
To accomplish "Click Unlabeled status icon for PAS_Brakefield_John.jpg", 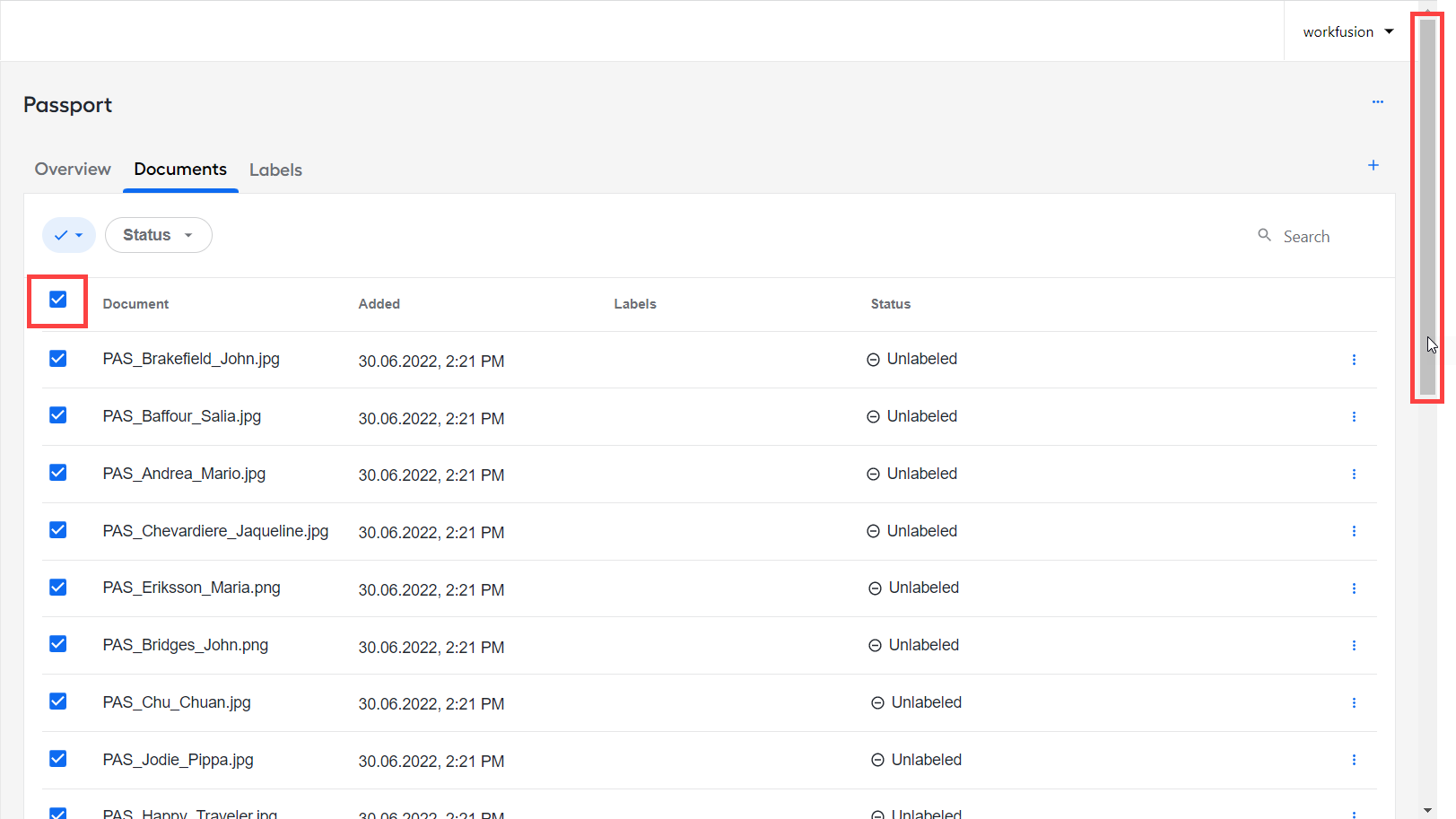I will pos(873,360).
